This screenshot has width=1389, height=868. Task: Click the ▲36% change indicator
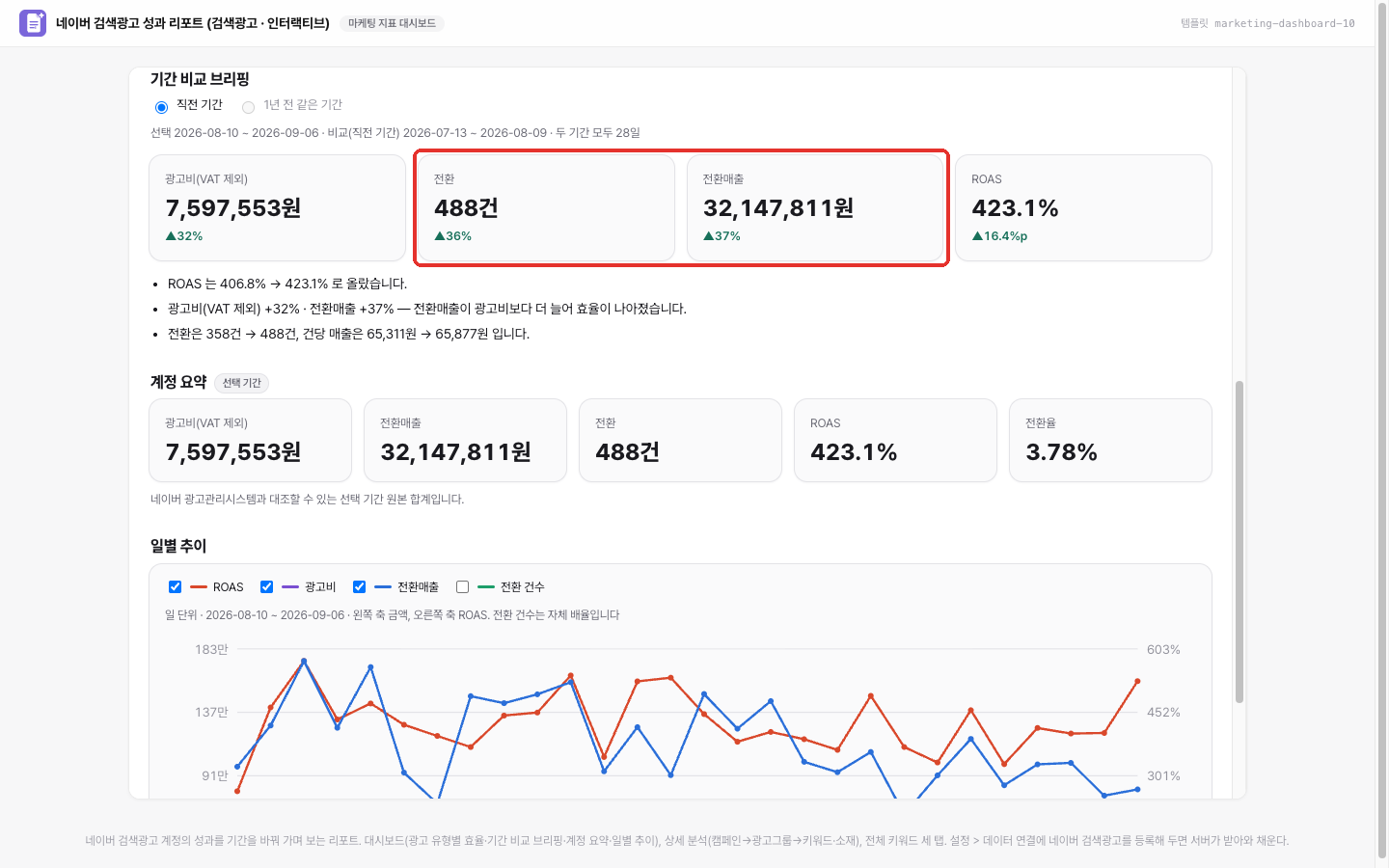pyautogui.click(x=453, y=236)
